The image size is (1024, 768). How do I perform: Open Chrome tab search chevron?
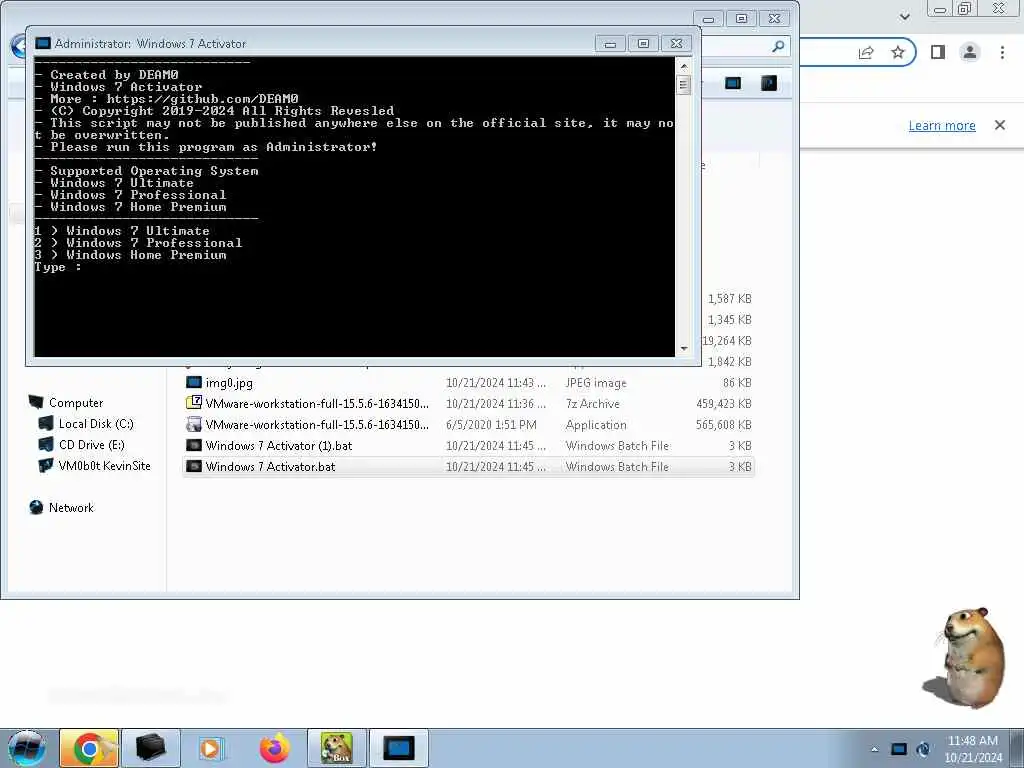tap(904, 16)
